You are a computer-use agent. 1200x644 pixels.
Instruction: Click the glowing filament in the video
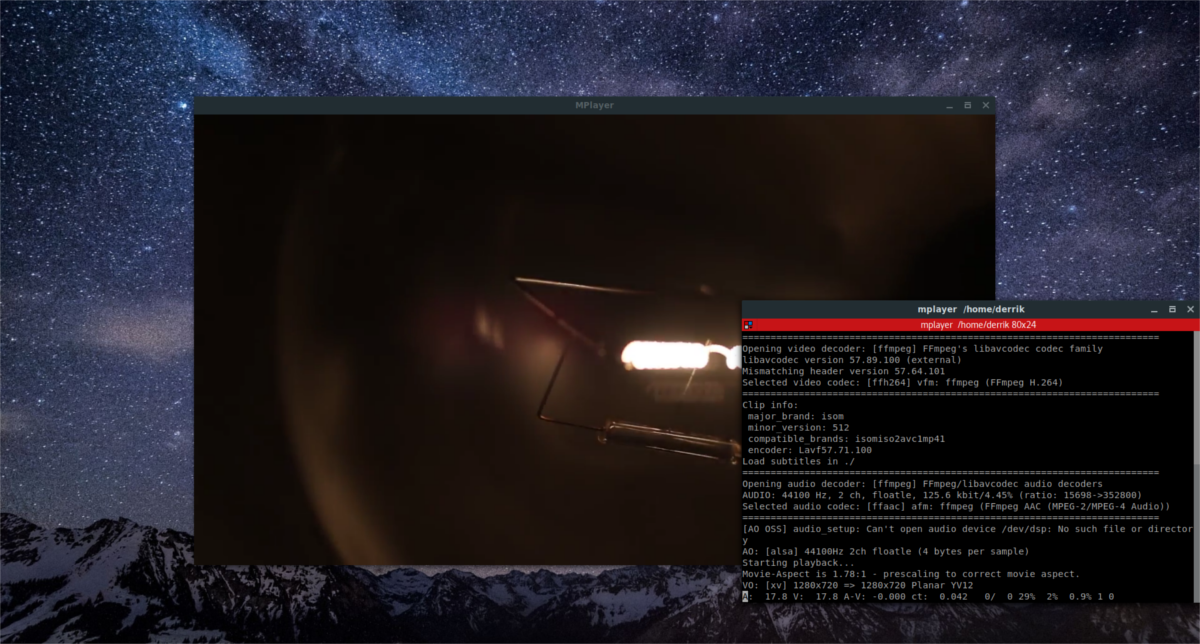(x=667, y=353)
